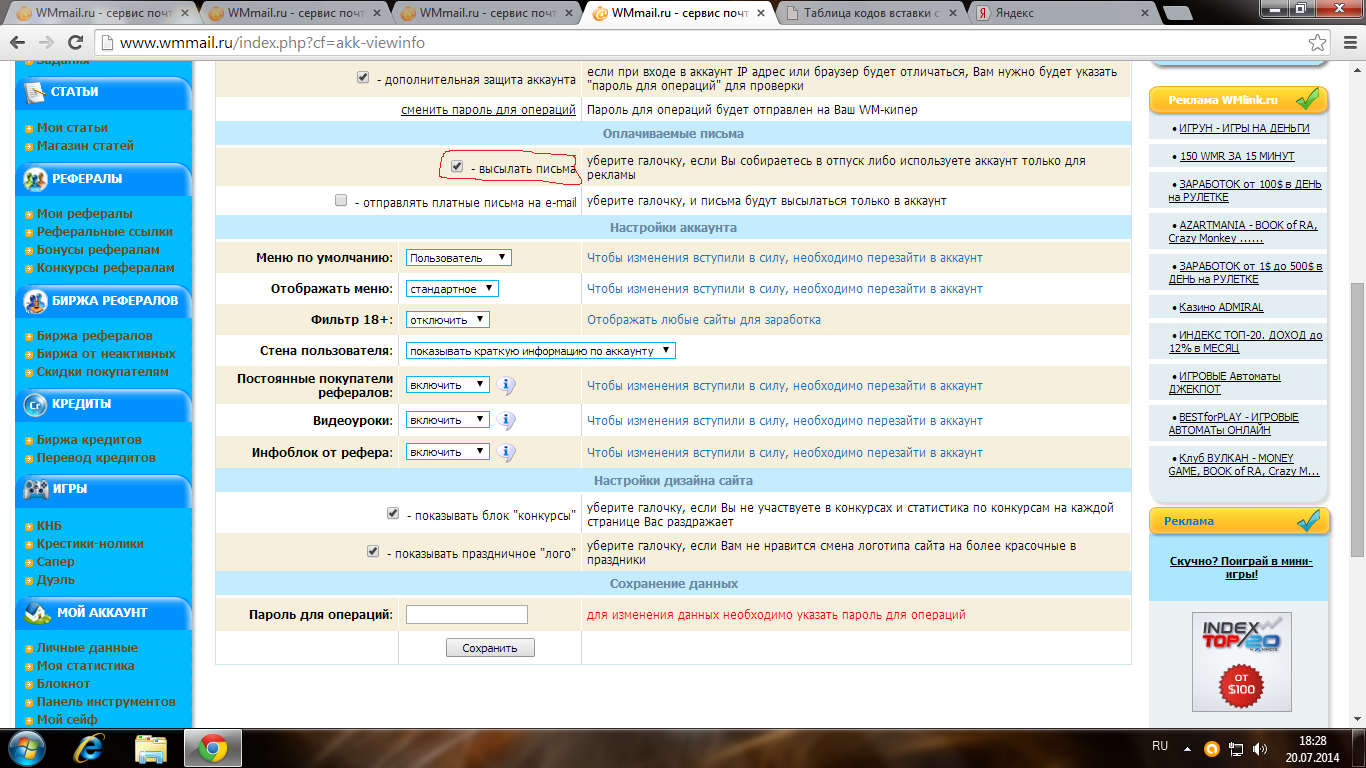Open Мои статьи in the sidebar
Image resolution: width=1366 pixels, height=768 pixels.
coord(72,128)
